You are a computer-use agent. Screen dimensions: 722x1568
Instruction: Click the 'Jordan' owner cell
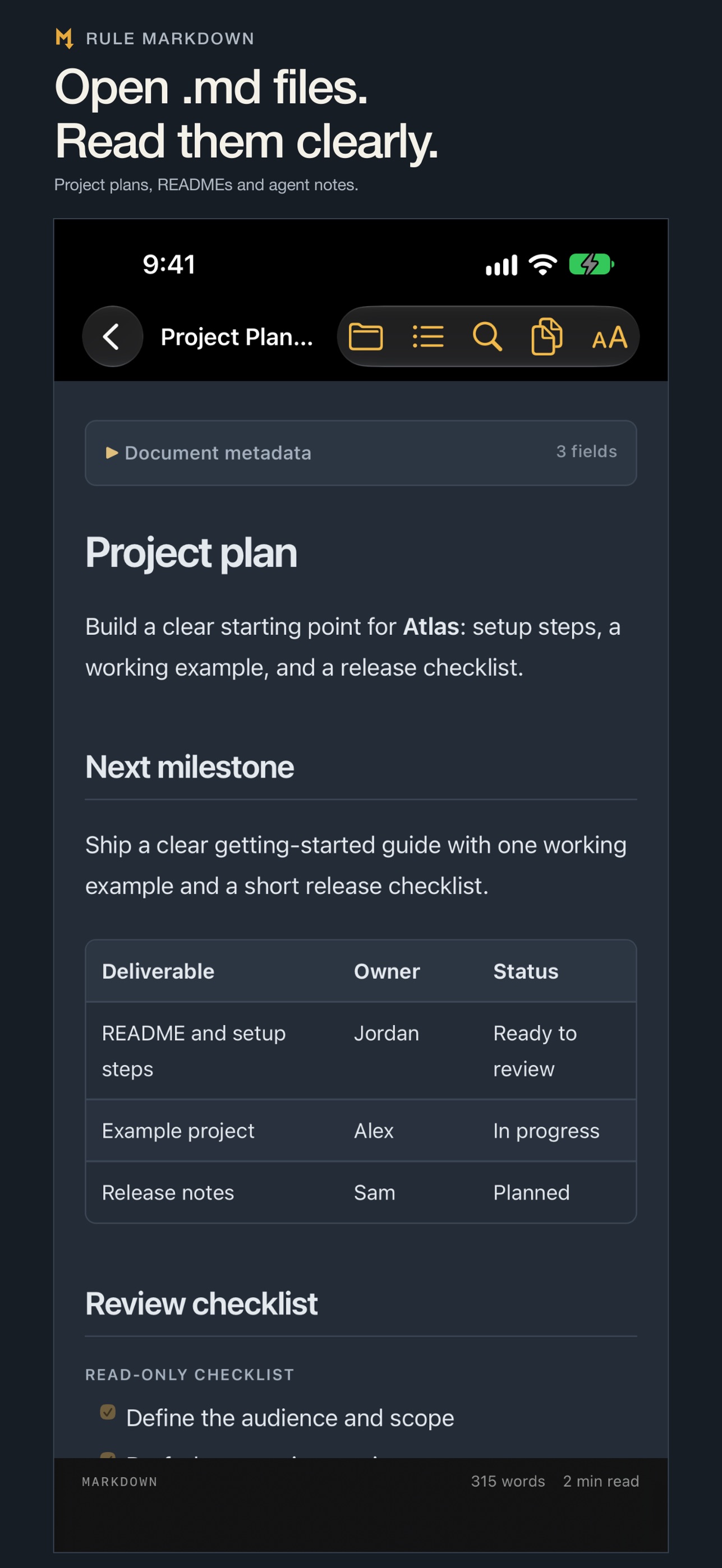tap(387, 1034)
